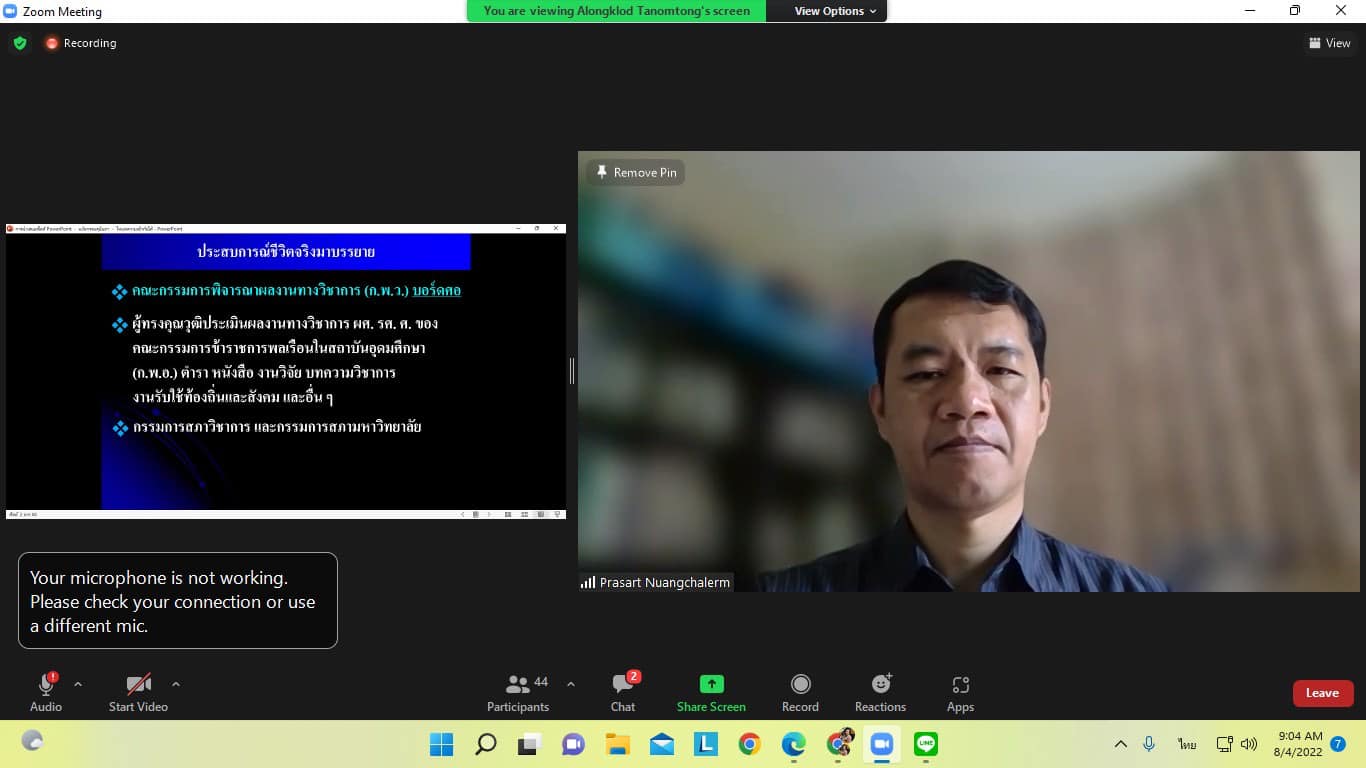Open the View layout menu

pyautogui.click(x=1329, y=43)
